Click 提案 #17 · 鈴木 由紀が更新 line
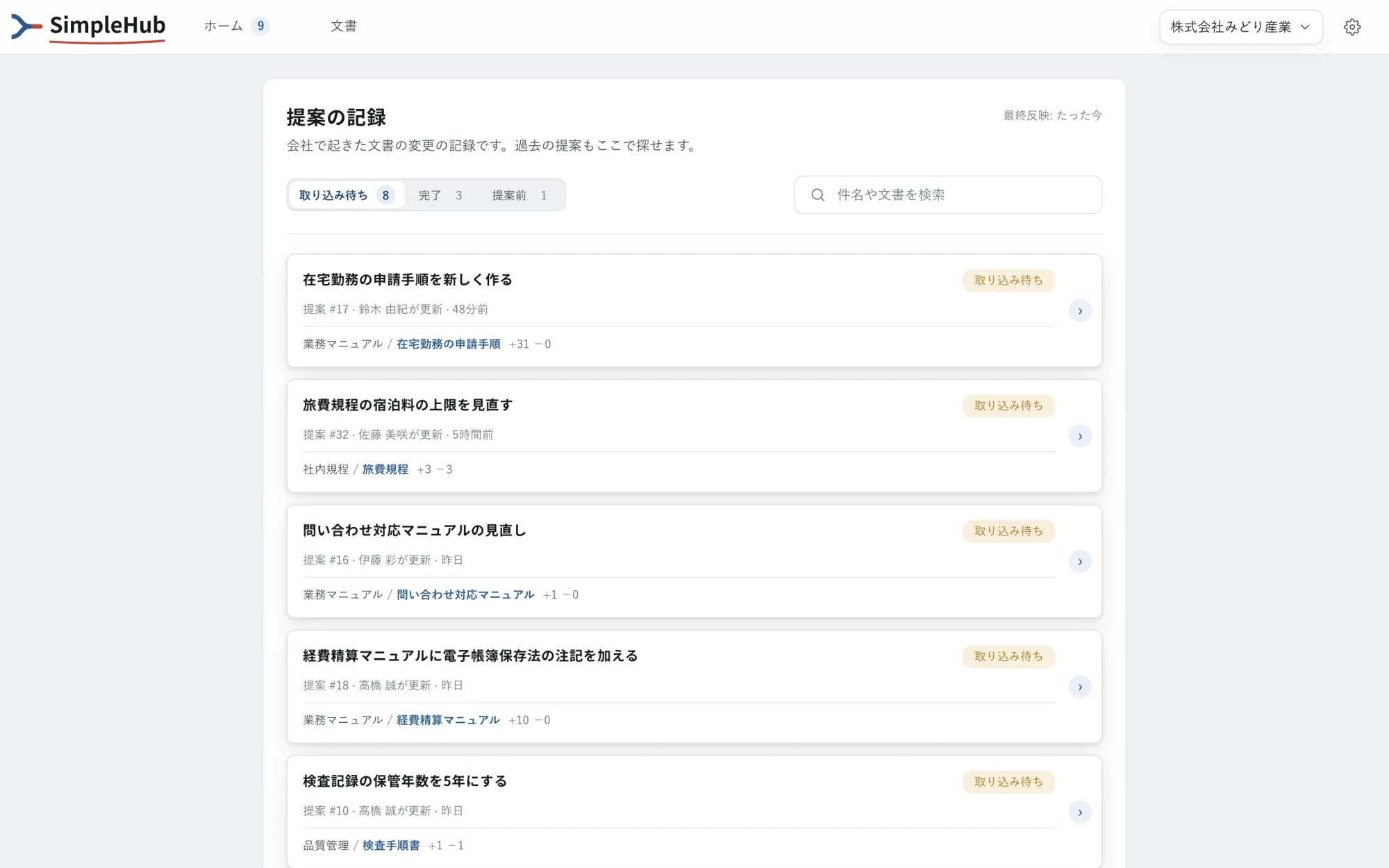1389x868 pixels. pos(395,310)
